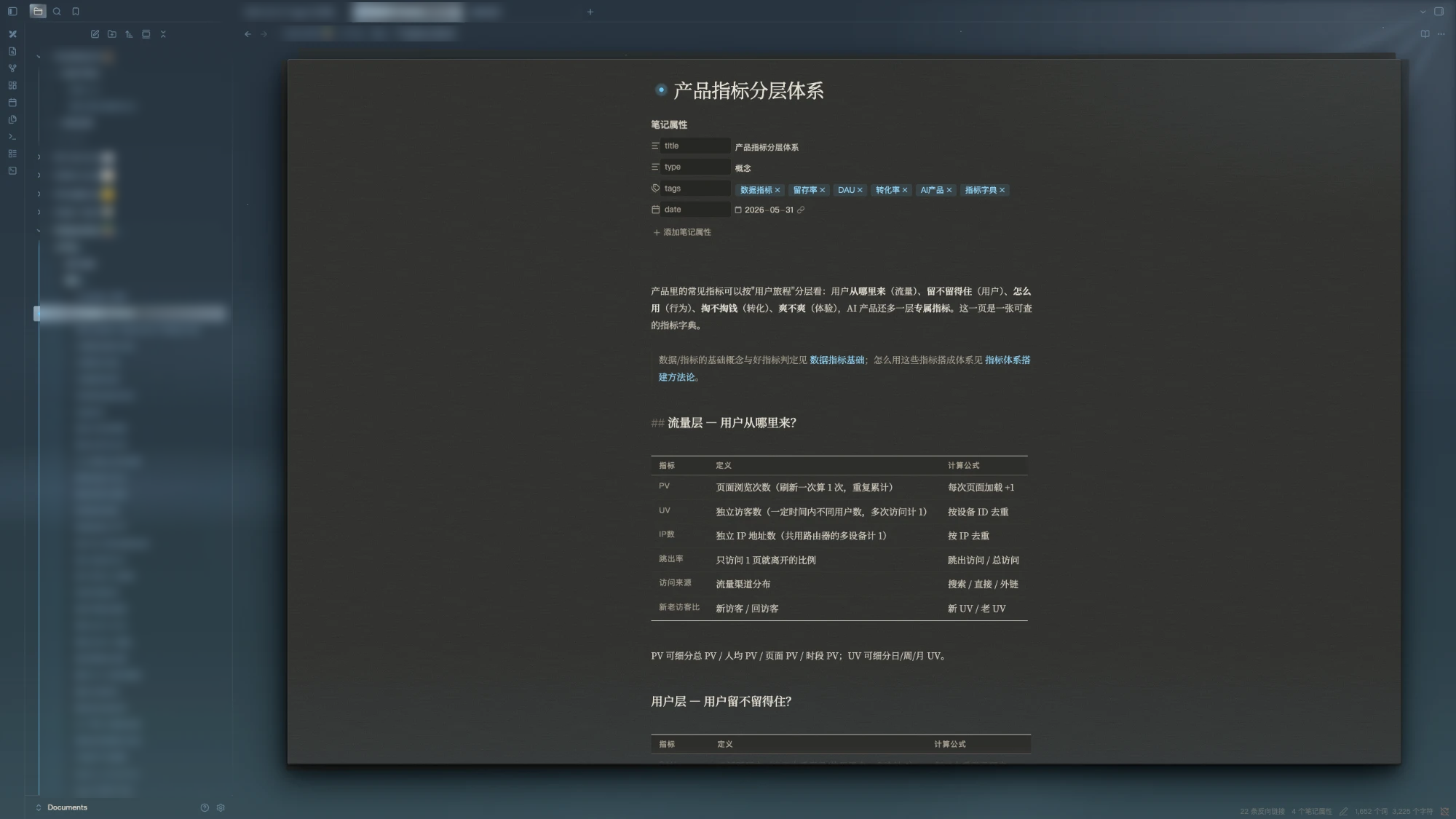Viewport: 1456px width, 819px height.
Task: Open the 数据指标基础 internal link
Action: 837,360
